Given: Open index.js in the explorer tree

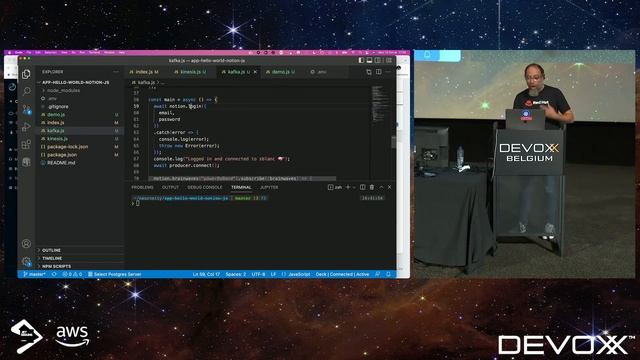Looking at the screenshot, I should [x=80, y=122].
